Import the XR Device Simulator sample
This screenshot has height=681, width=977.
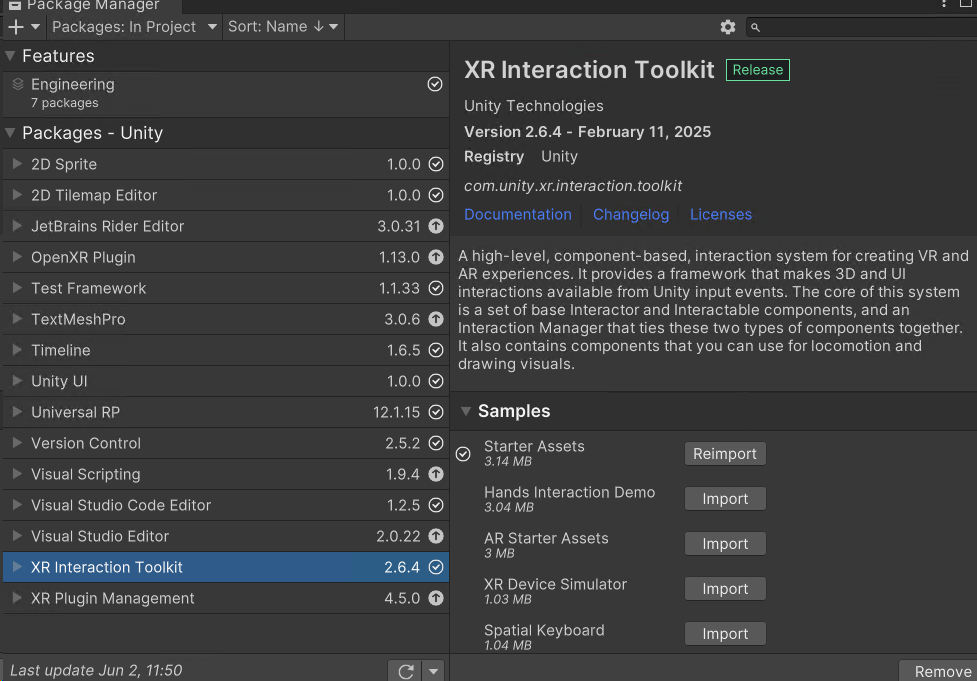(x=725, y=589)
